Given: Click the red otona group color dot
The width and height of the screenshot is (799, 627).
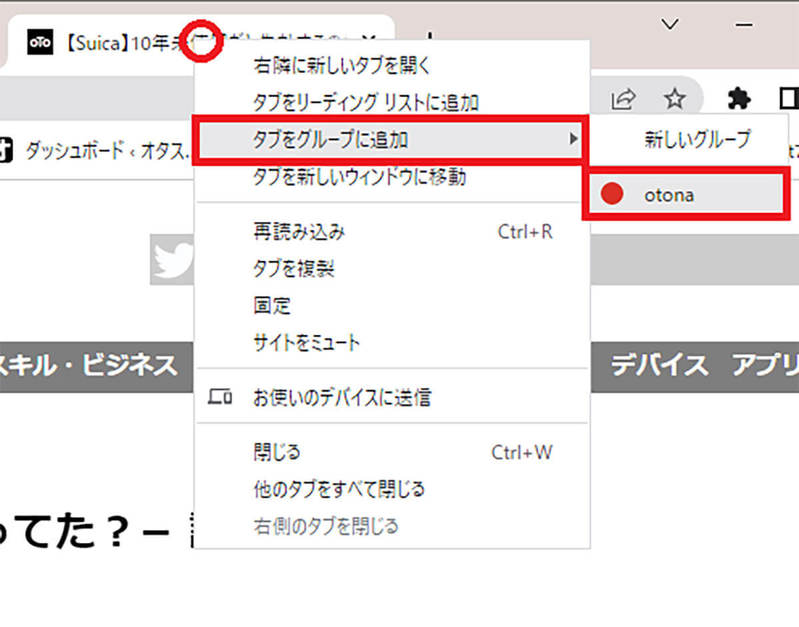Looking at the screenshot, I should point(611,194).
